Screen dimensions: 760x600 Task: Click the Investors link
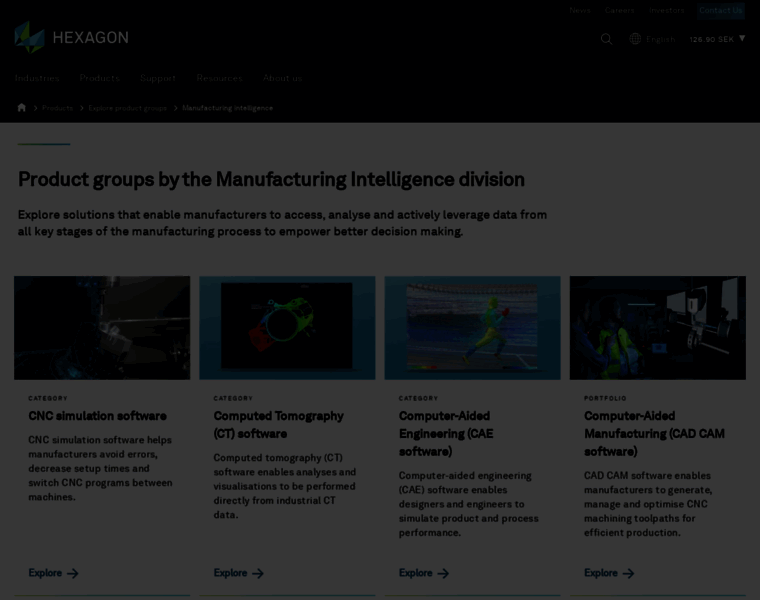click(666, 10)
